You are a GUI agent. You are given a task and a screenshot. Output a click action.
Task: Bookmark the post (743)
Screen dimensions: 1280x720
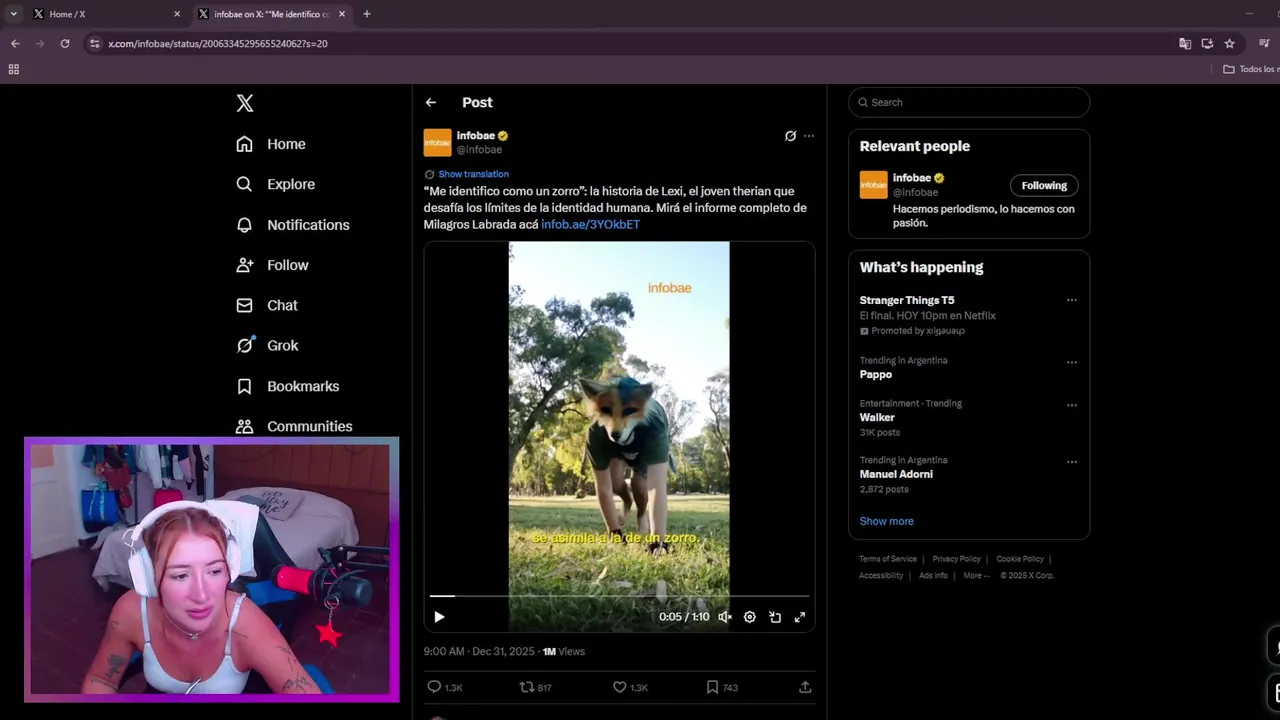click(722, 687)
